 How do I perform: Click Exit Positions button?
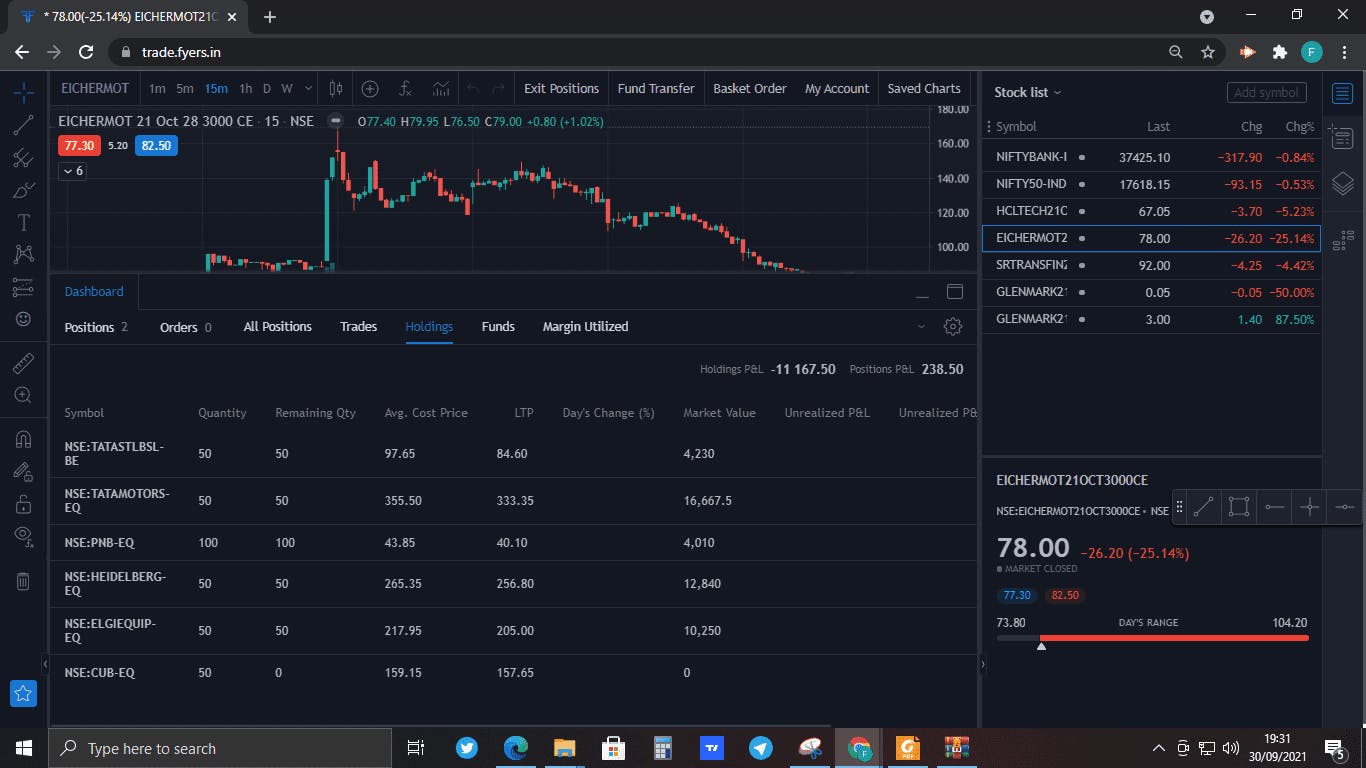point(561,88)
